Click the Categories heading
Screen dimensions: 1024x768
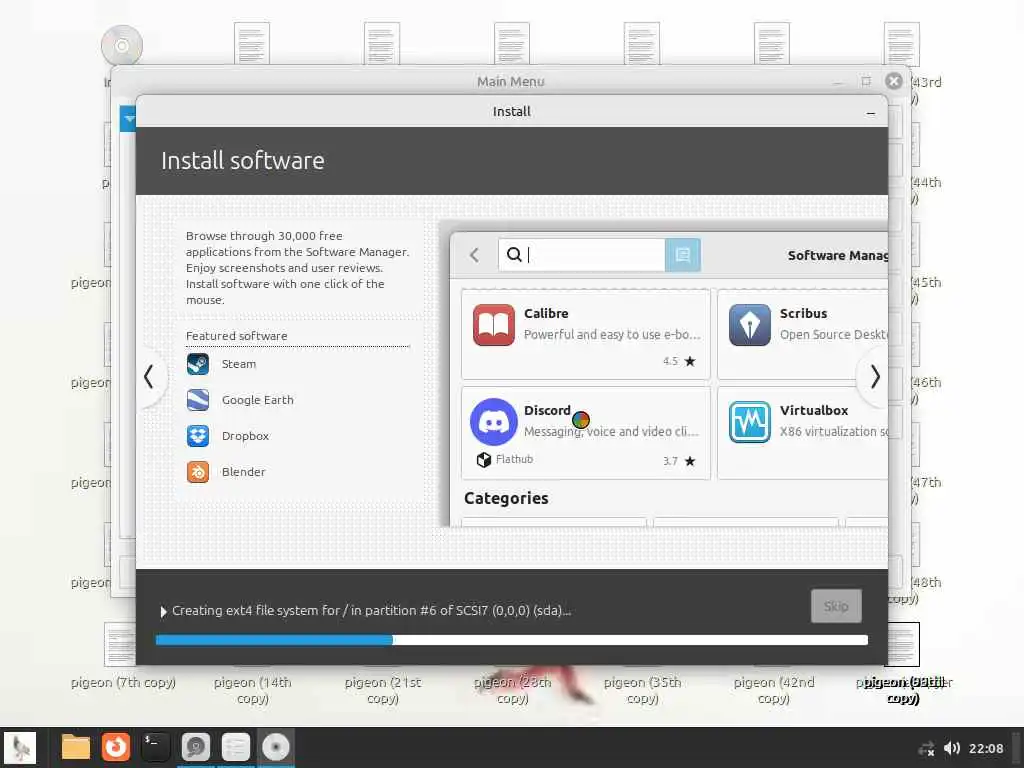coord(506,498)
